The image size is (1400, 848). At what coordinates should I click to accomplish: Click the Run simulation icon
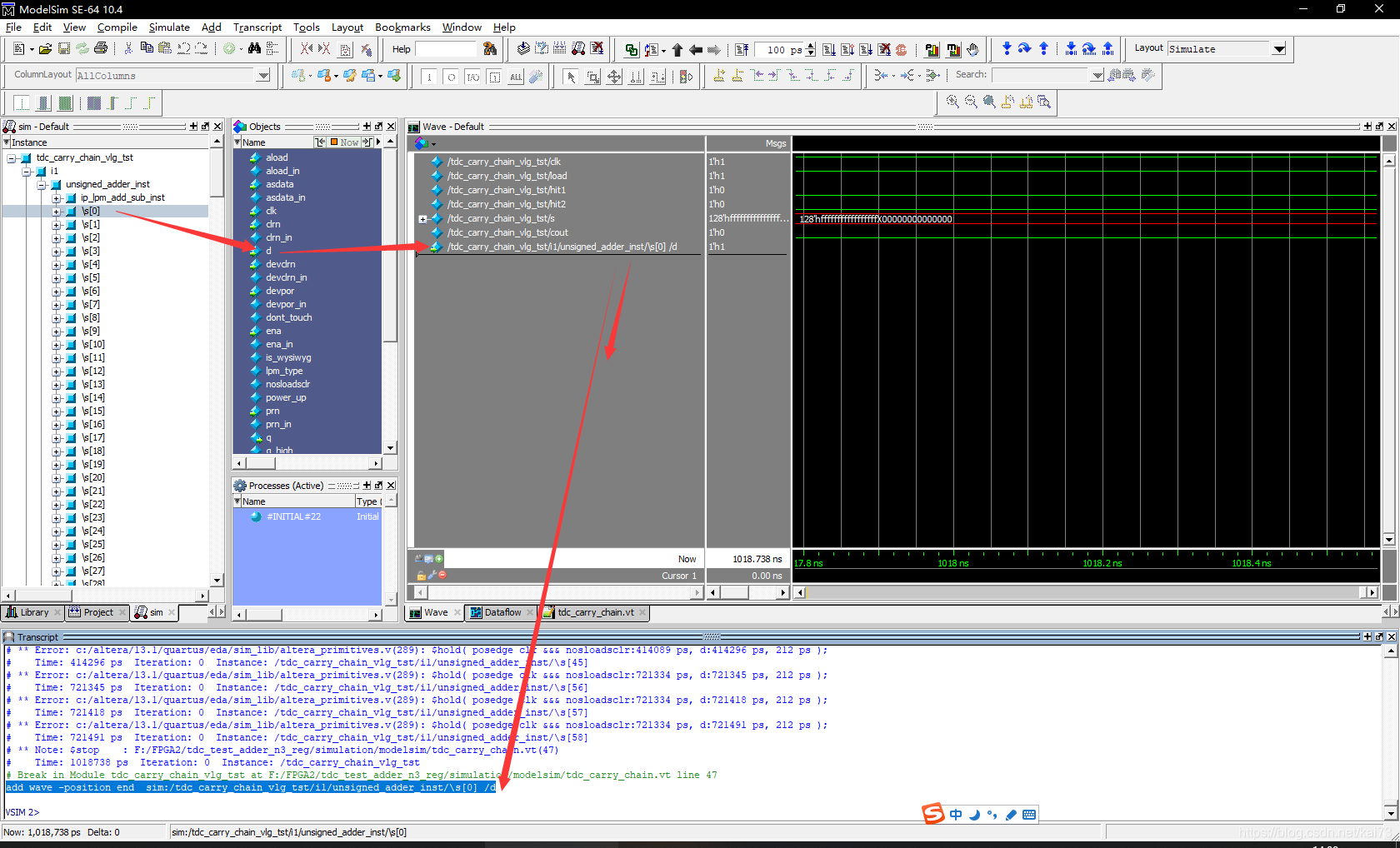pyautogui.click(x=829, y=49)
